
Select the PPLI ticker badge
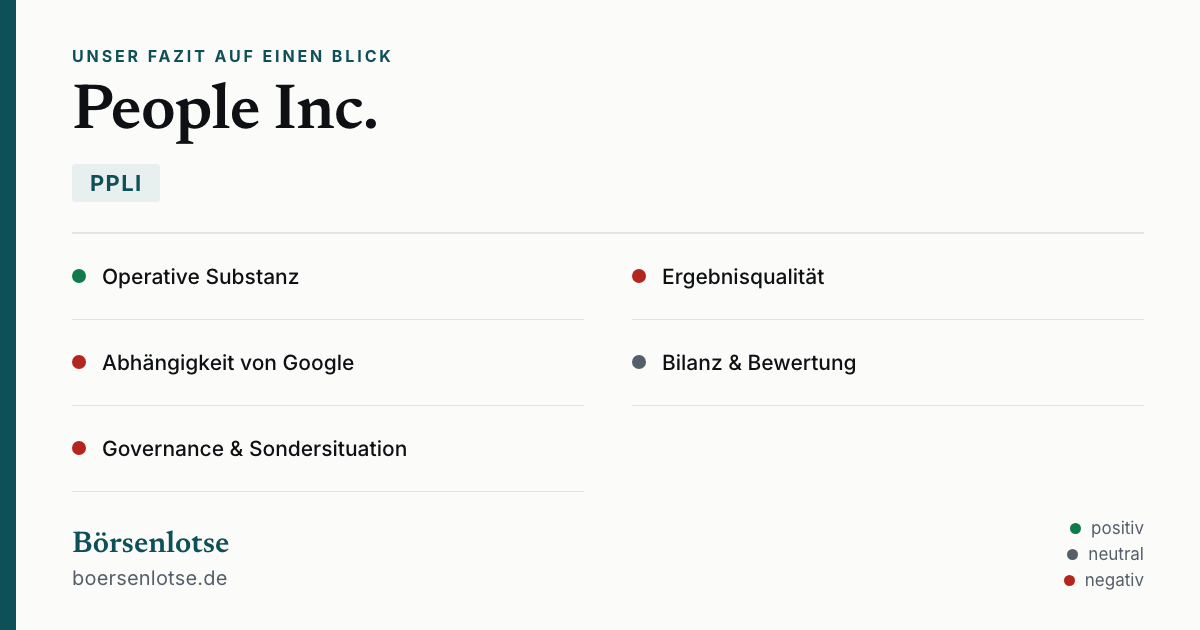pyautogui.click(x=116, y=183)
